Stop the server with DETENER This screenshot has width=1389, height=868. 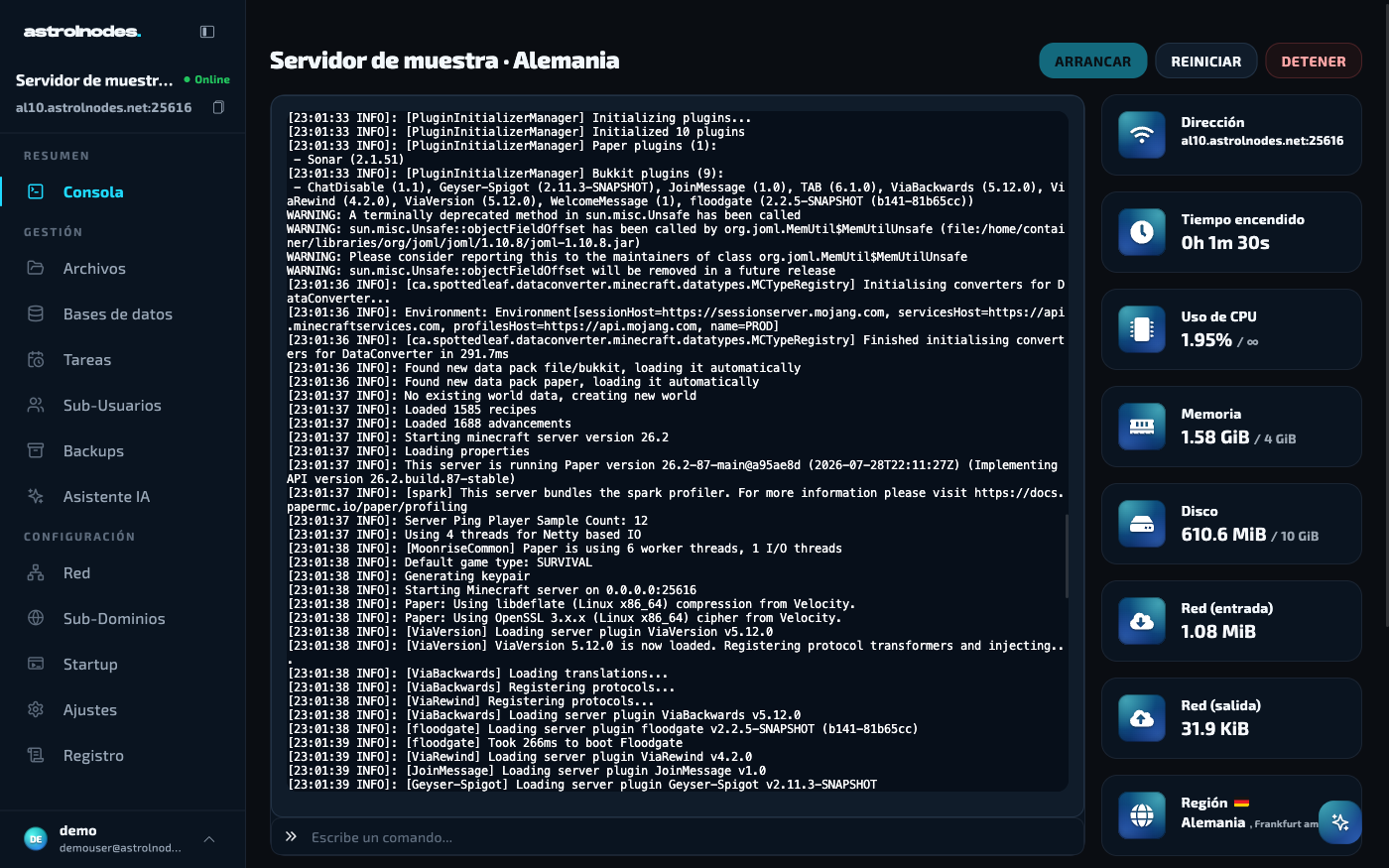pyautogui.click(x=1314, y=62)
